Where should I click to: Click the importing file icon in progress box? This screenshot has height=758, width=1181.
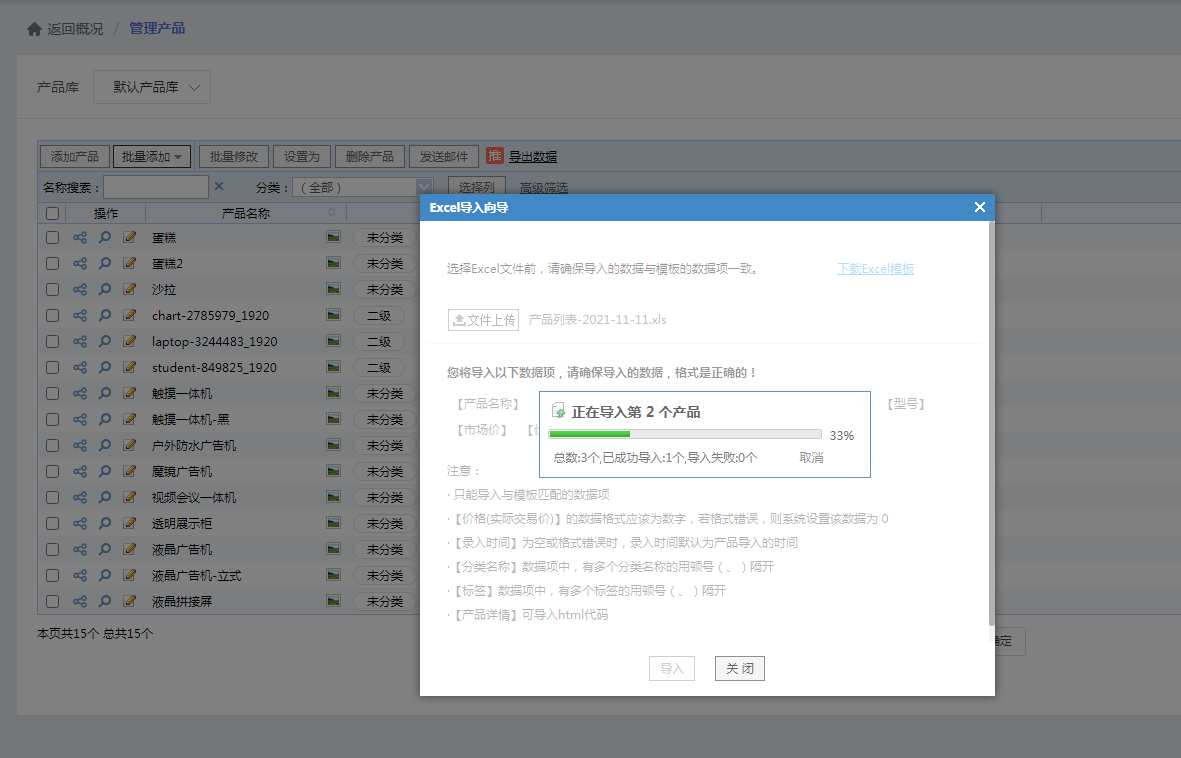coord(558,411)
